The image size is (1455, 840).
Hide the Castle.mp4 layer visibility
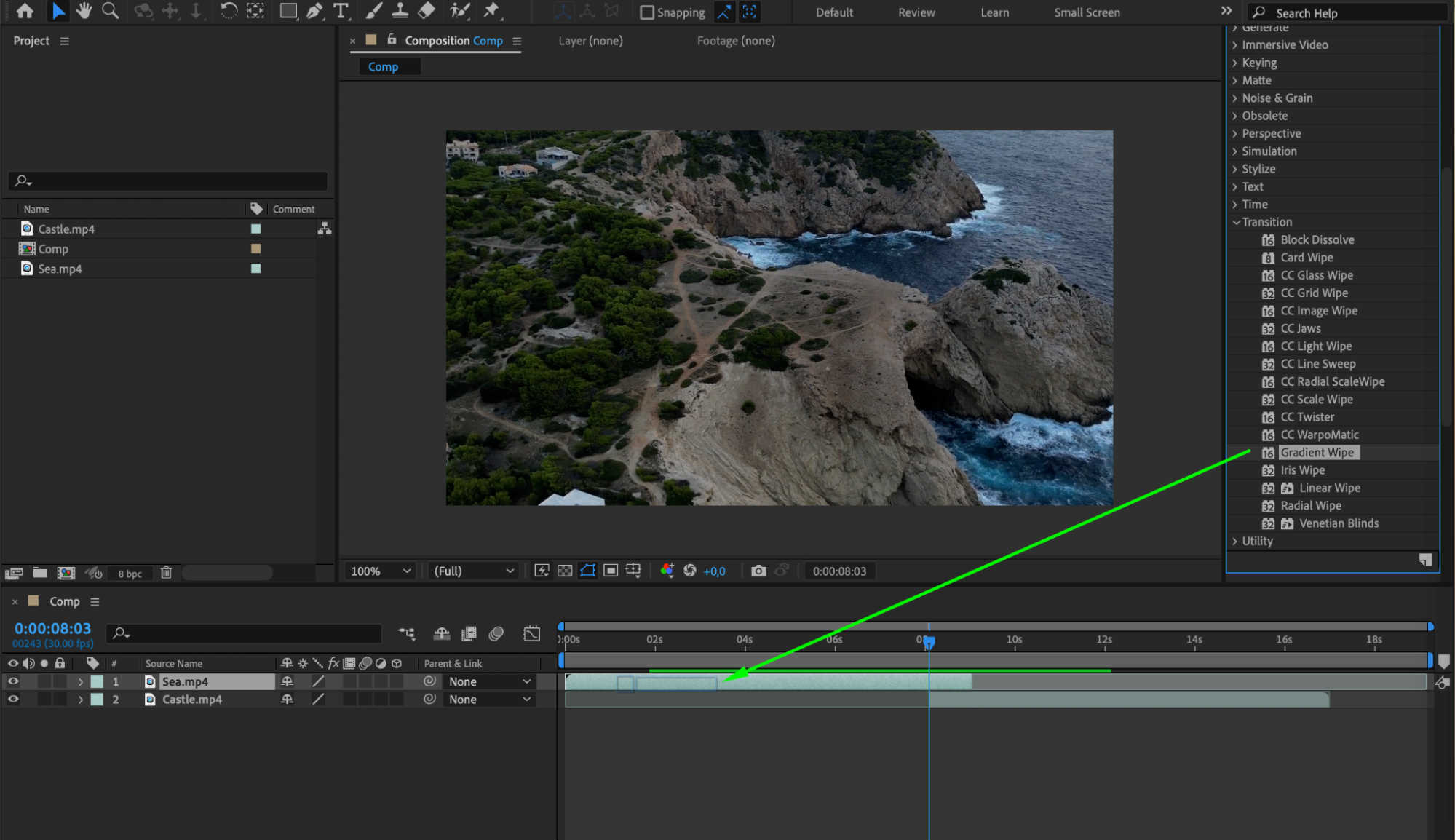[x=13, y=699]
